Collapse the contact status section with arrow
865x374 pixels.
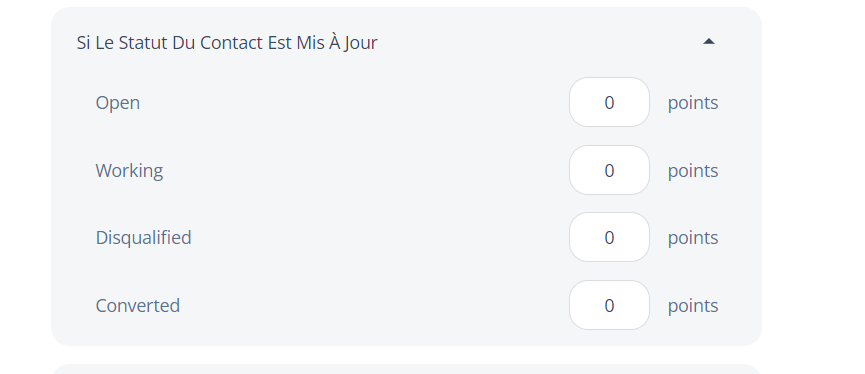708,41
